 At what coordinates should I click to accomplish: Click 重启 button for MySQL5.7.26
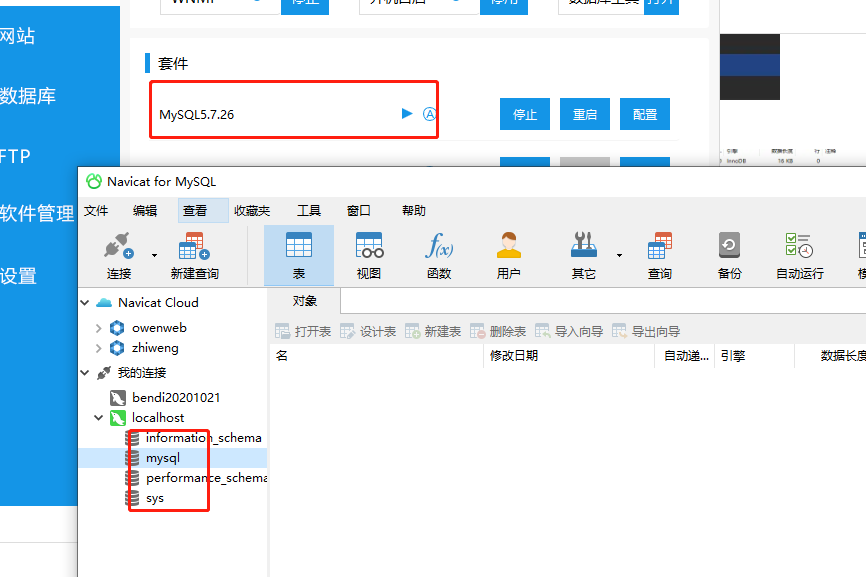point(585,114)
